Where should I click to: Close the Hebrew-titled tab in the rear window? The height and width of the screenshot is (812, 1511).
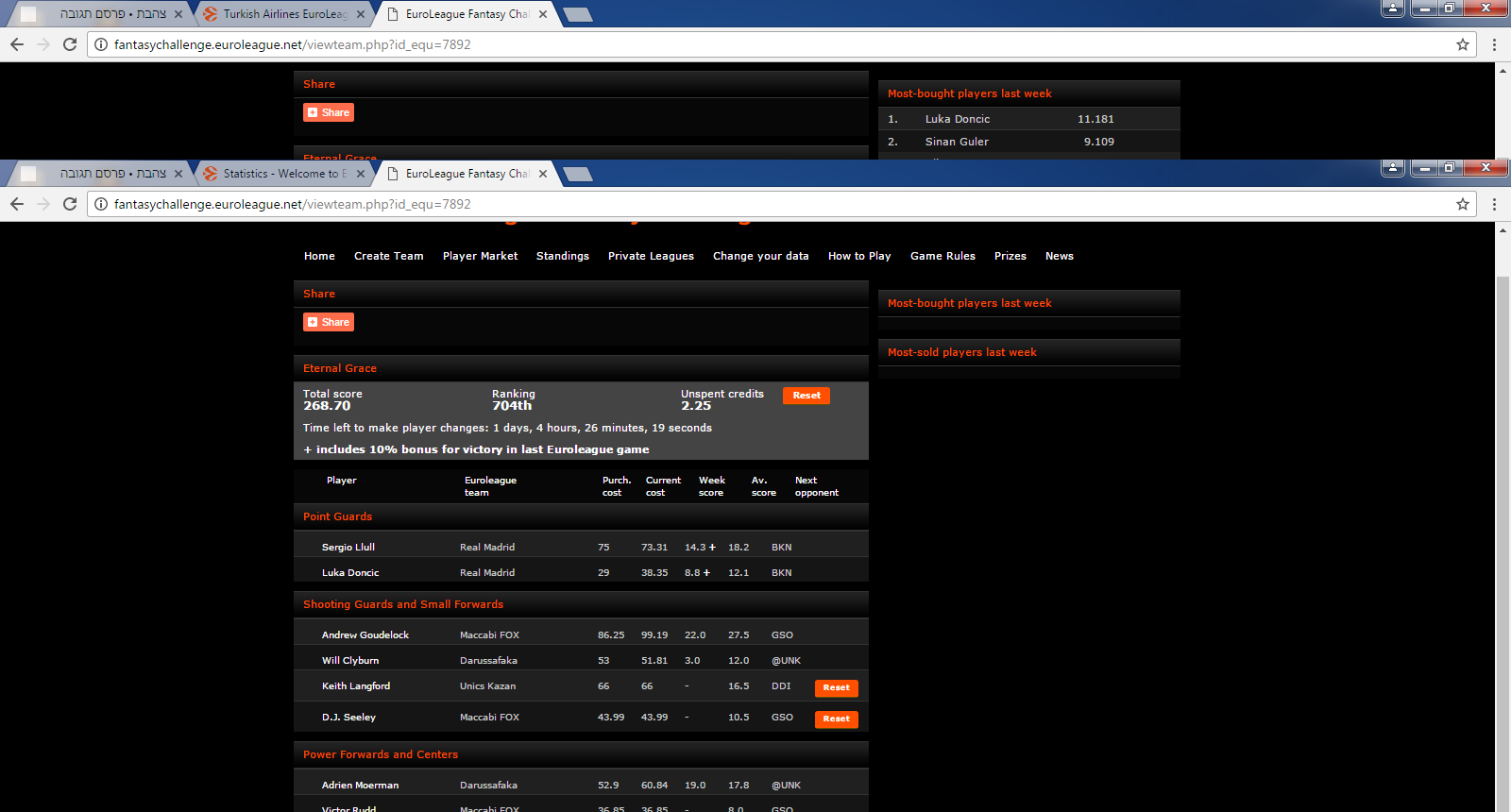178,14
